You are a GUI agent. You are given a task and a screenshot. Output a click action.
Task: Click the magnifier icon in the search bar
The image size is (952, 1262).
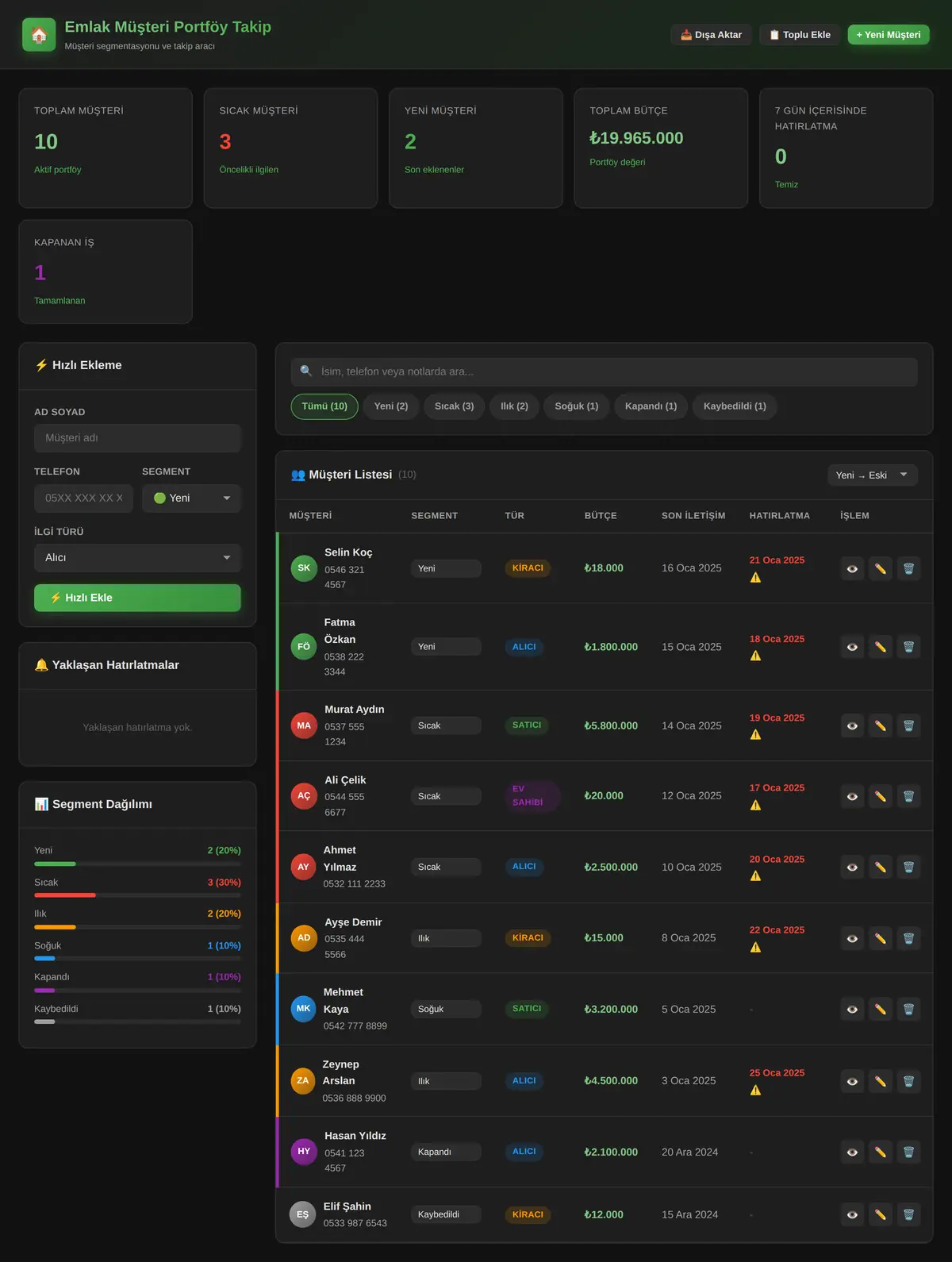click(x=306, y=371)
